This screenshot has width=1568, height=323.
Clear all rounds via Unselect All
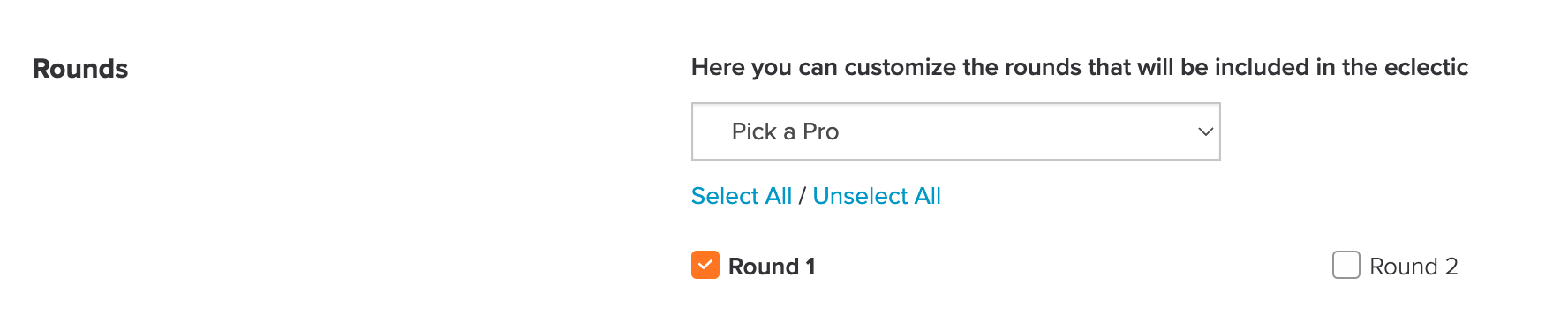pyautogui.click(x=877, y=196)
